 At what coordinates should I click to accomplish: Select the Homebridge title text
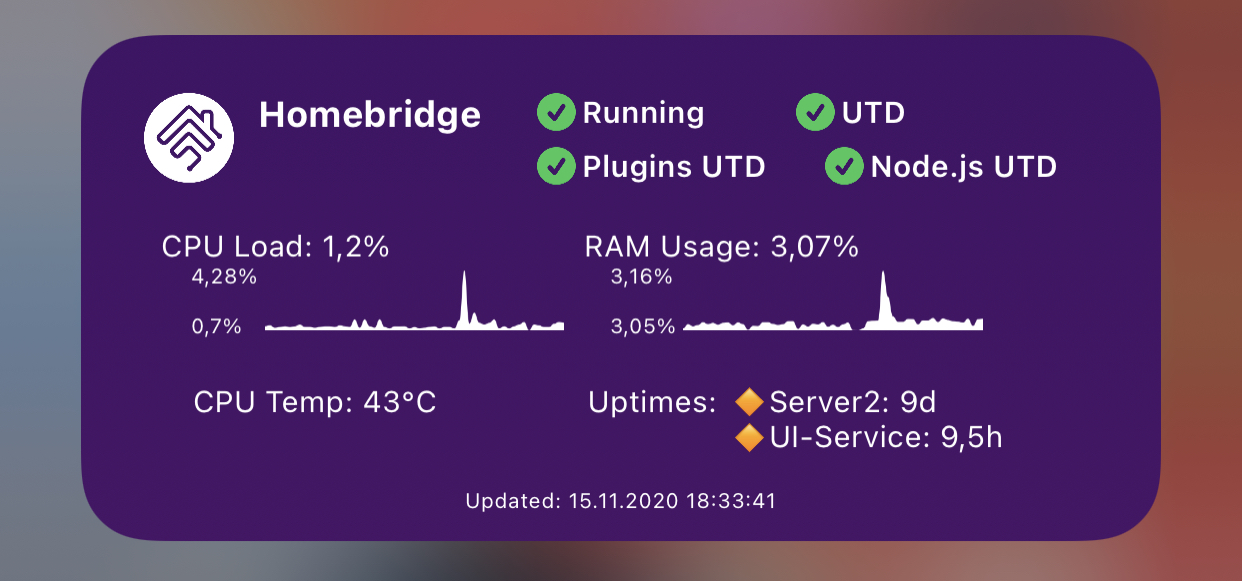370,115
